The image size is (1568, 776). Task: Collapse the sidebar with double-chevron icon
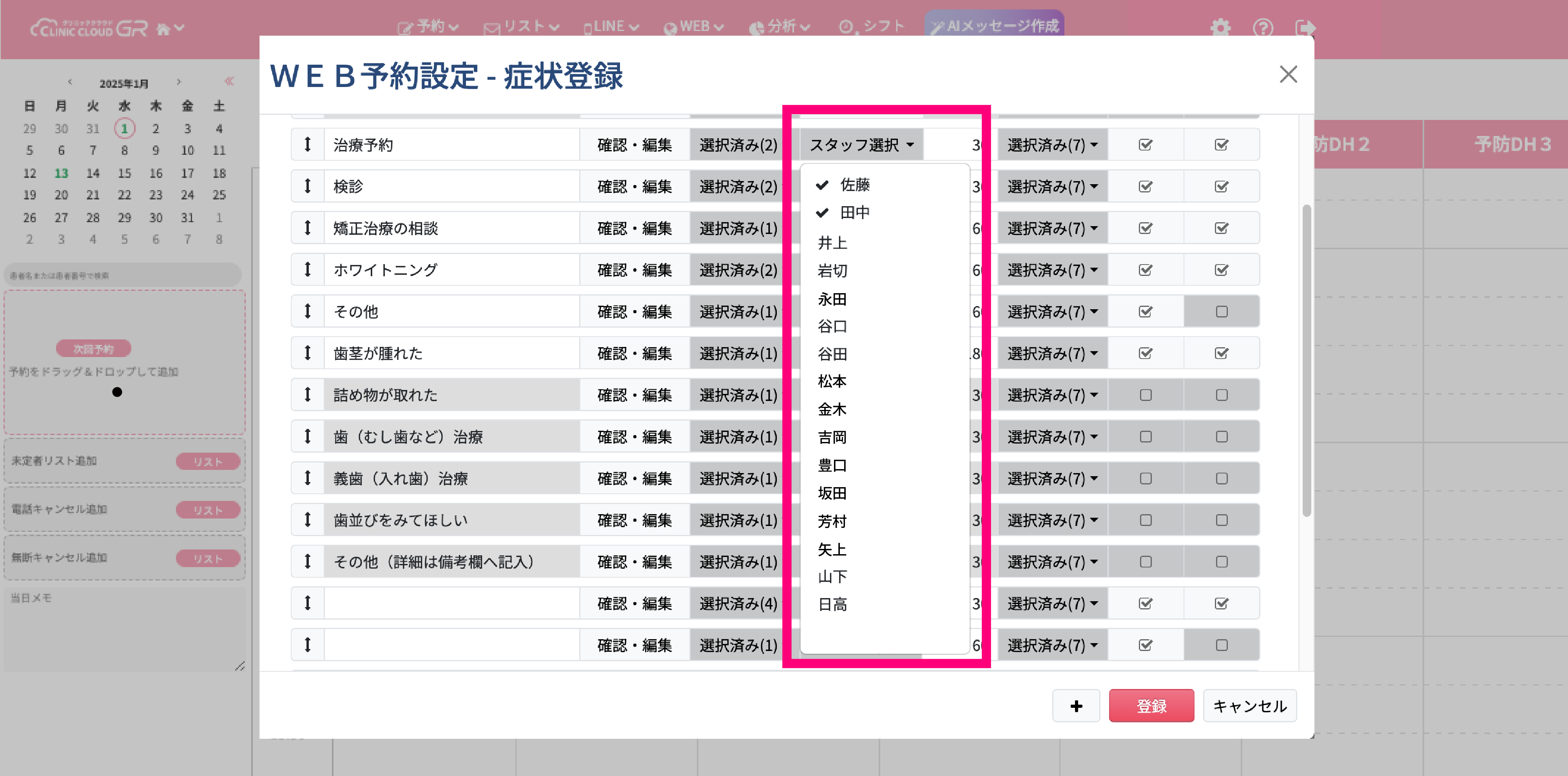229,81
